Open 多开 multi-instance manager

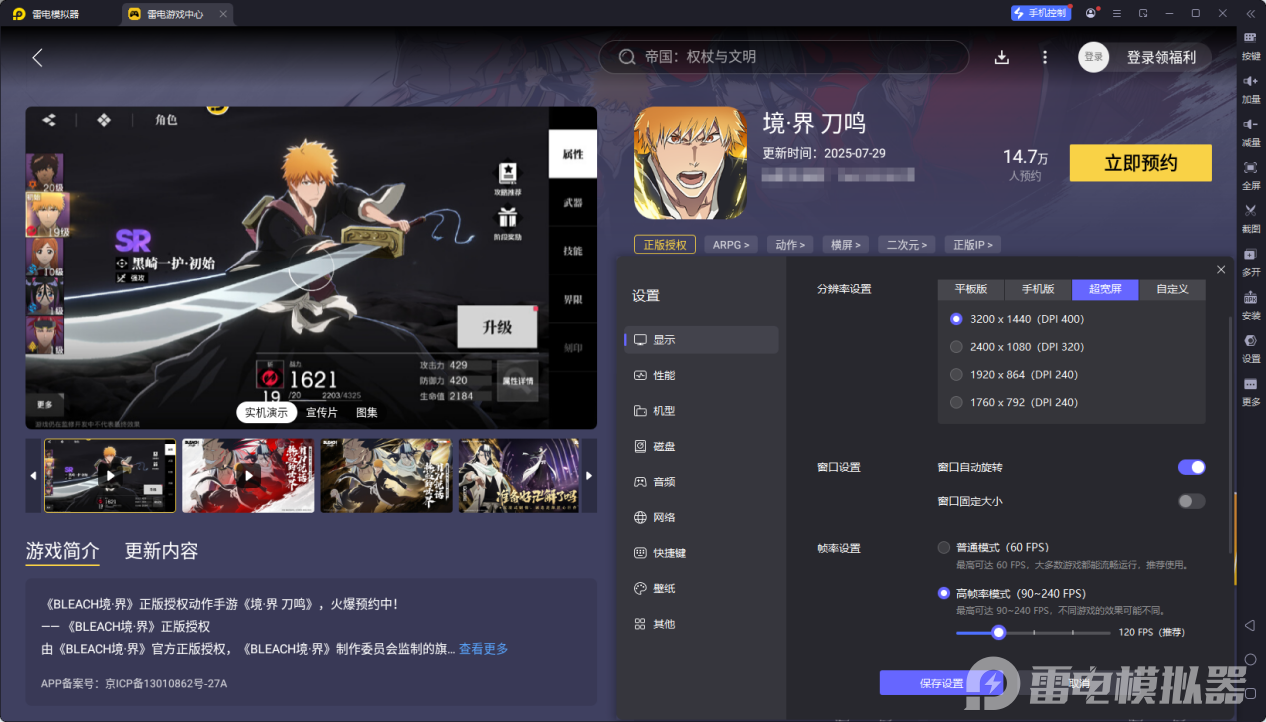pyautogui.click(x=1250, y=260)
